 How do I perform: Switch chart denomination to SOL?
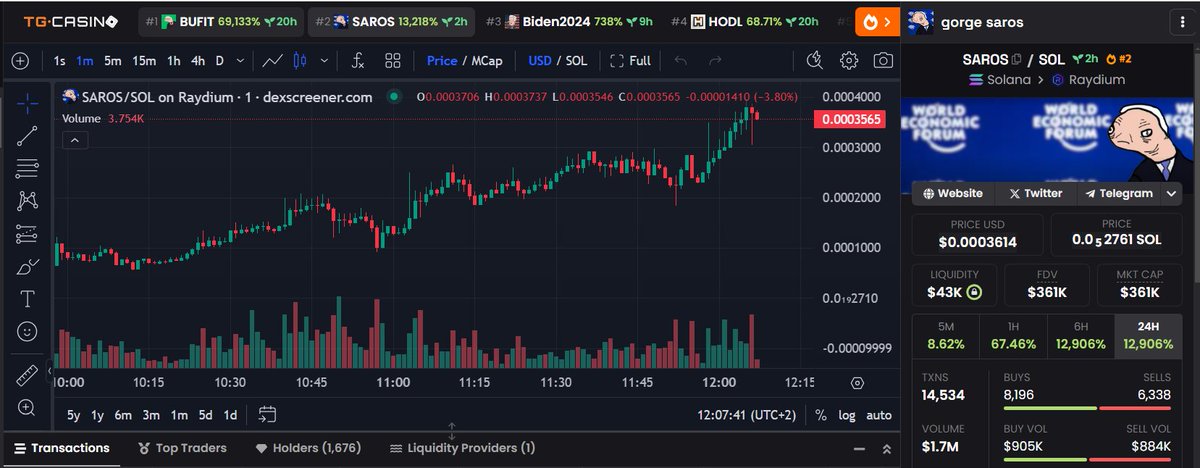(576, 61)
